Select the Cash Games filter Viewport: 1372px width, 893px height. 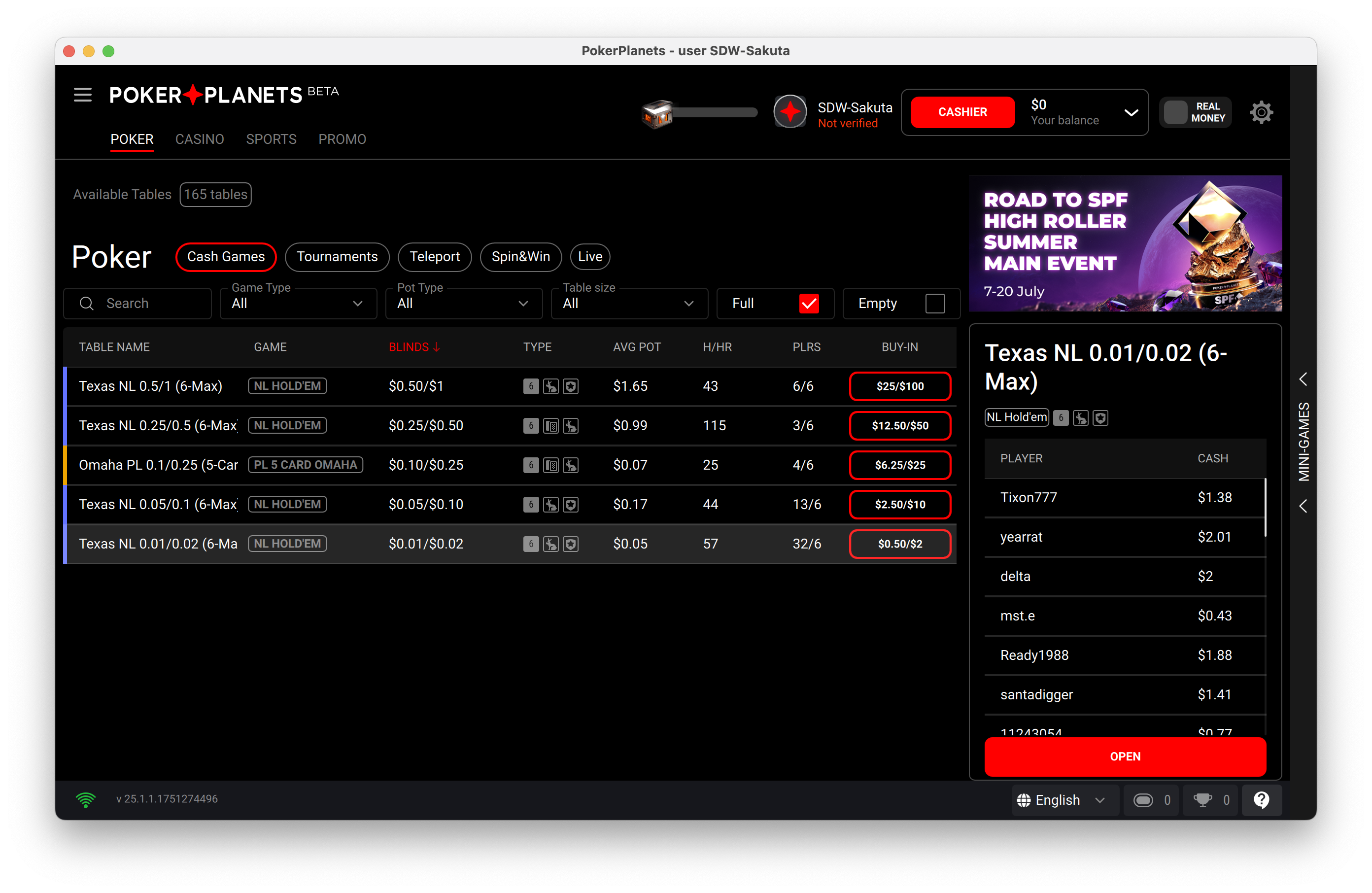pos(226,257)
